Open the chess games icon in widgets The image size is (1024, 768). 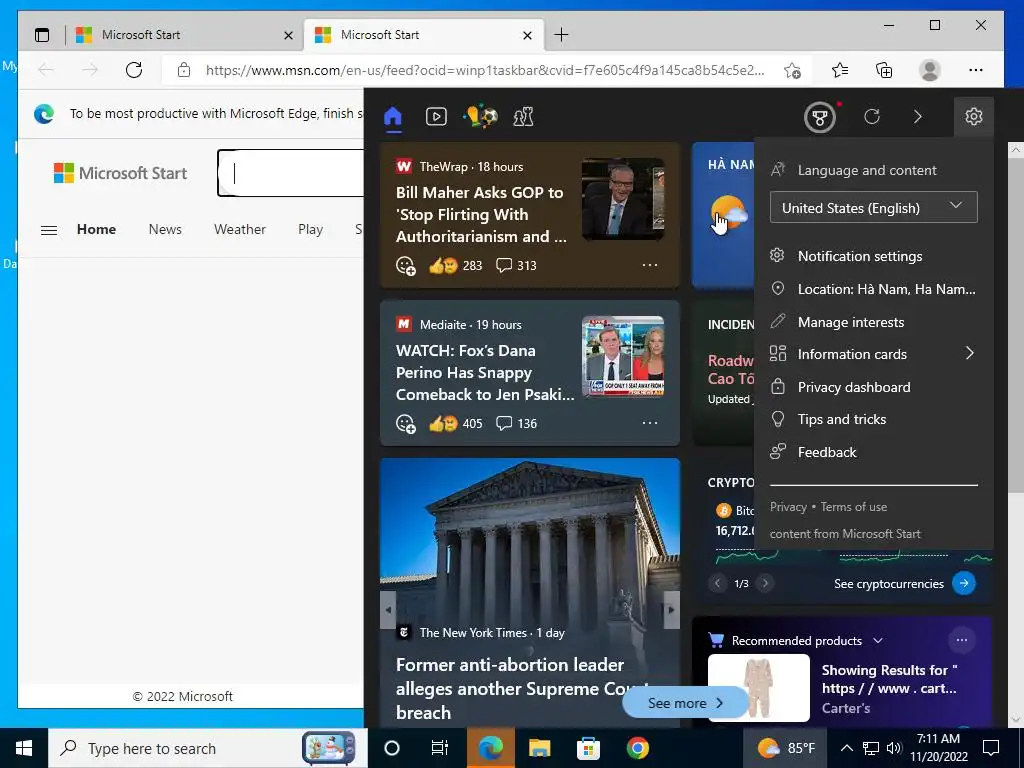523,117
